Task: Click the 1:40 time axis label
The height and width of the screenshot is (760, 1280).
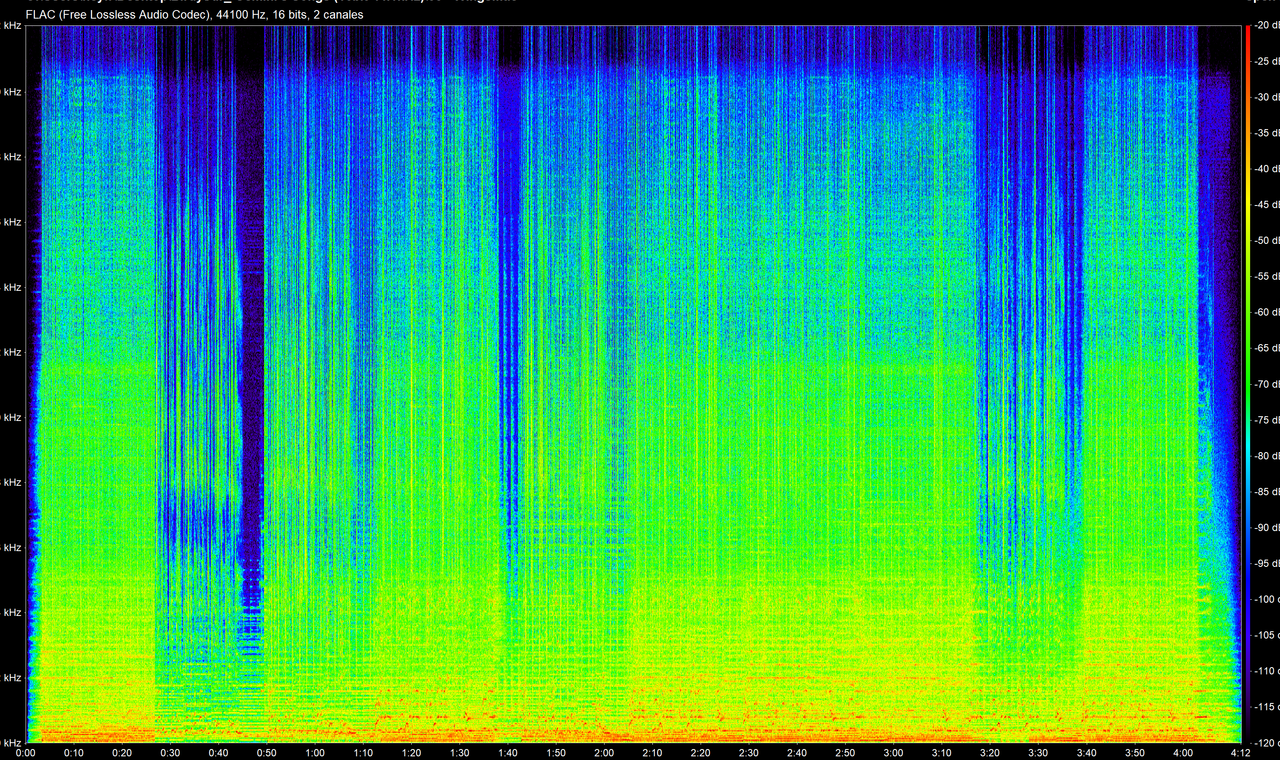Action: [508, 752]
